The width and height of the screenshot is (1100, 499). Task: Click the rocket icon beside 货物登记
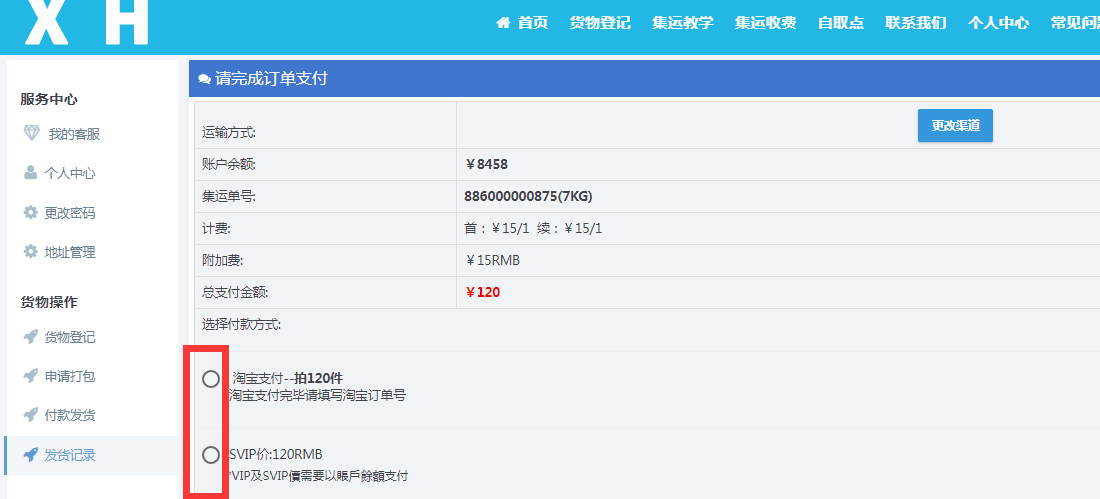pyautogui.click(x=30, y=337)
